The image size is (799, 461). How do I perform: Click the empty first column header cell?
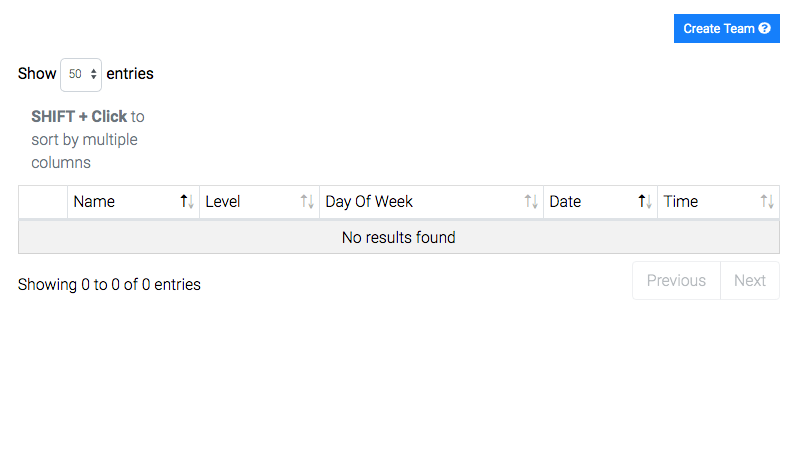(43, 202)
